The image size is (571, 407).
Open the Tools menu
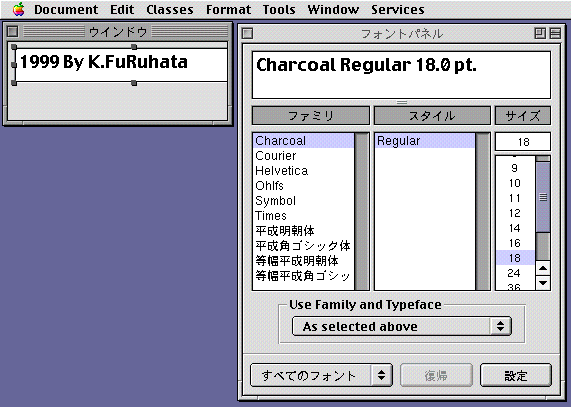(279, 9)
